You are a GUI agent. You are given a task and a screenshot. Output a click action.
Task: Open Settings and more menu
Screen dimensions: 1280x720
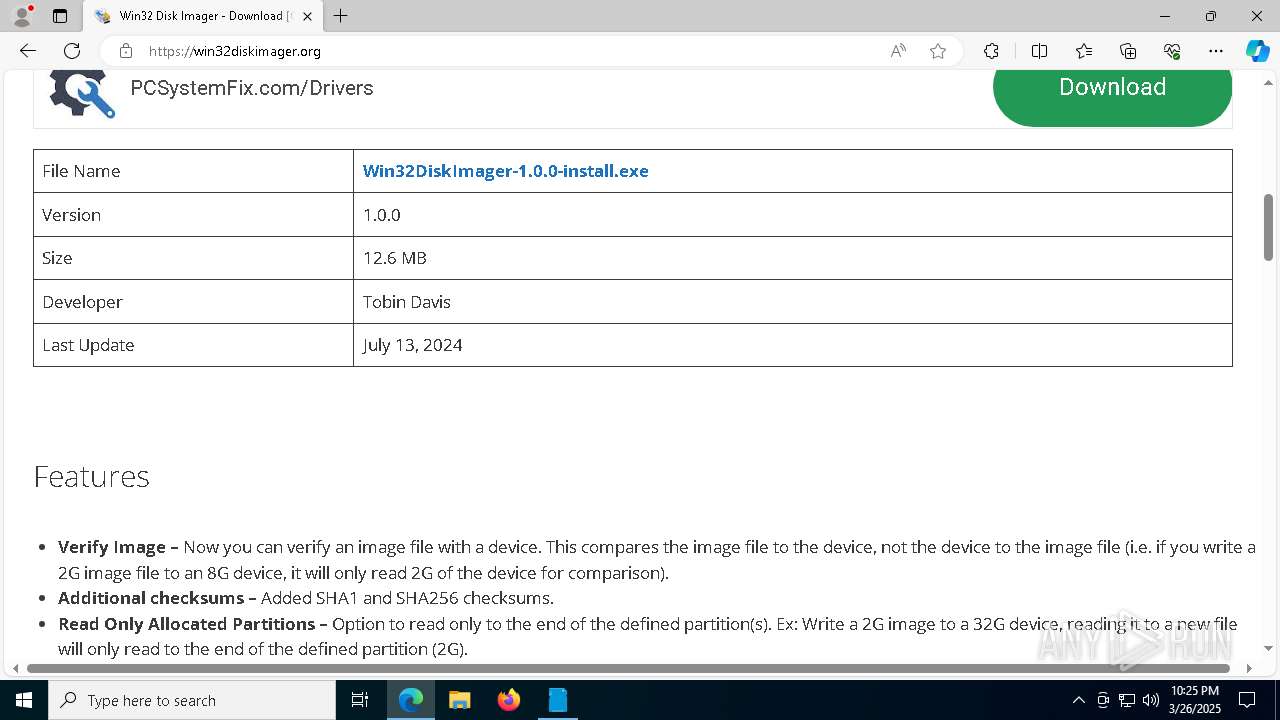click(x=1216, y=51)
